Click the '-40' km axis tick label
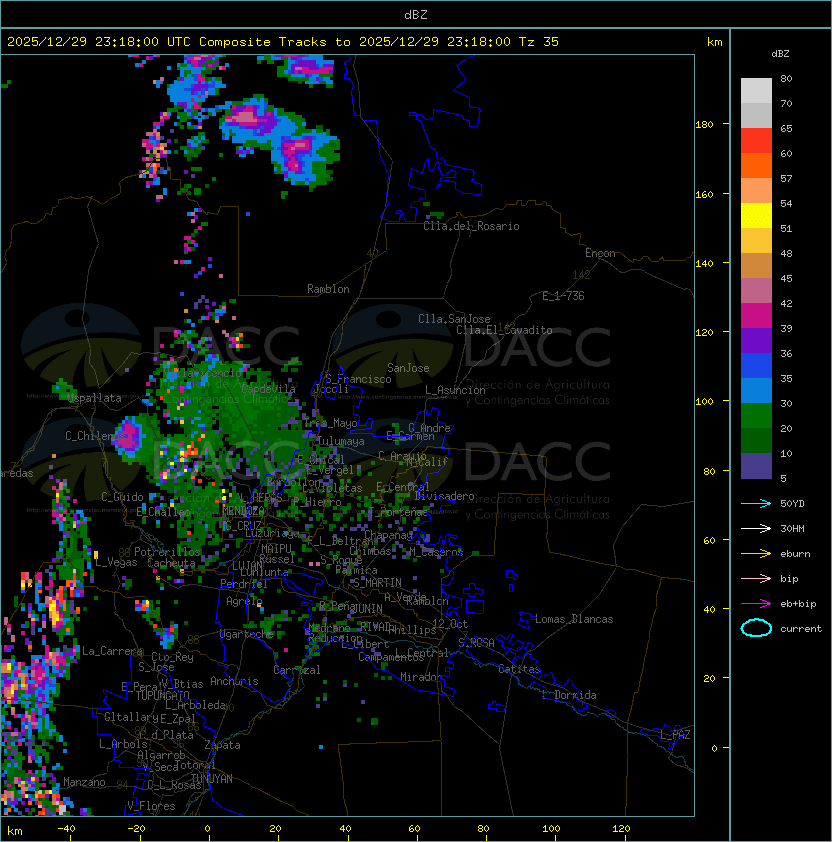Image resolution: width=832 pixels, height=842 pixels. click(x=66, y=829)
